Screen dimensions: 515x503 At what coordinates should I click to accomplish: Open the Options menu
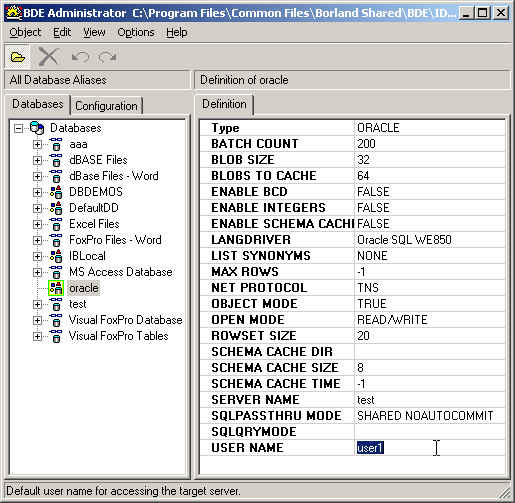tap(136, 32)
